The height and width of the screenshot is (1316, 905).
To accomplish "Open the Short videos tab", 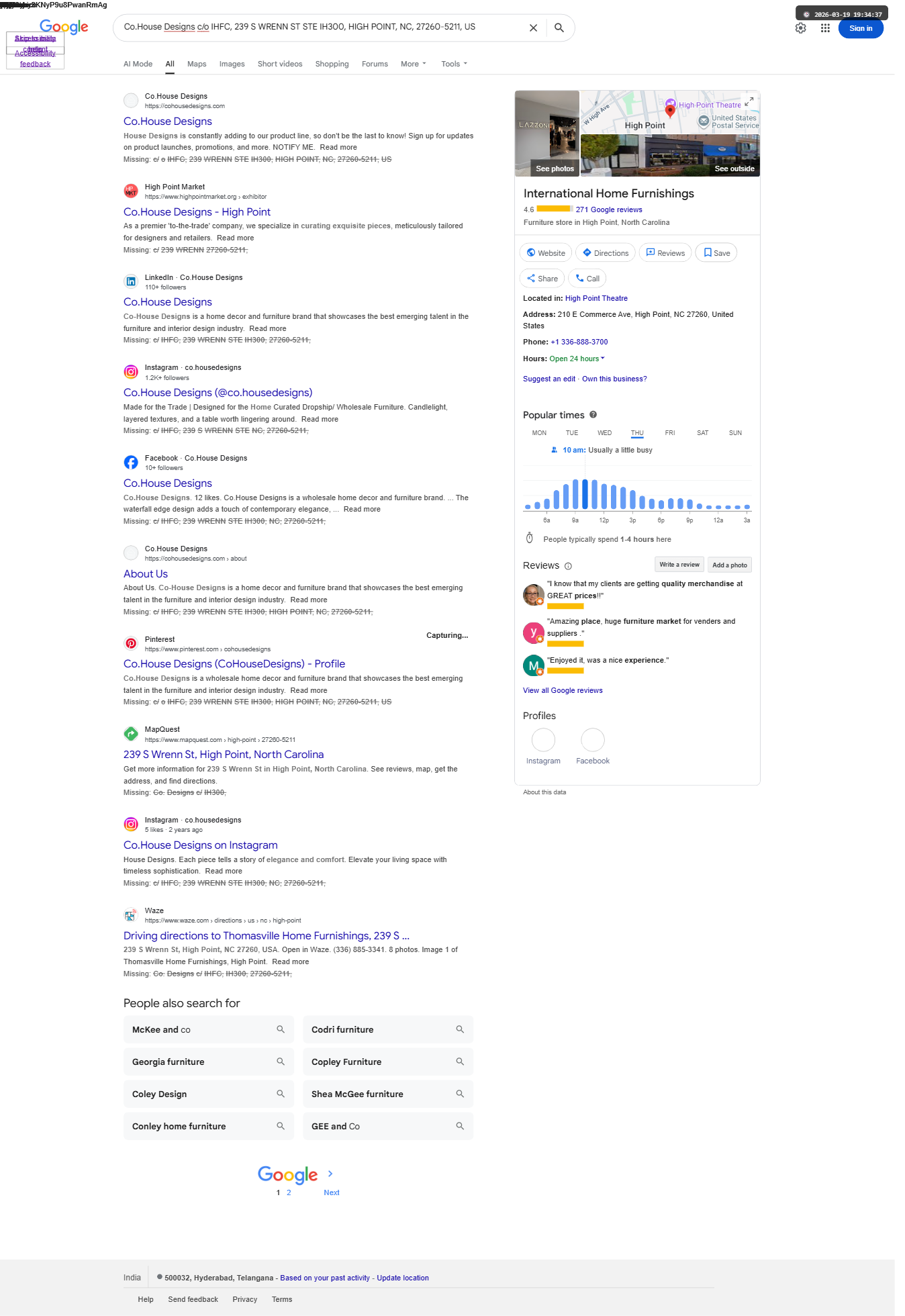I will pos(280,64).
